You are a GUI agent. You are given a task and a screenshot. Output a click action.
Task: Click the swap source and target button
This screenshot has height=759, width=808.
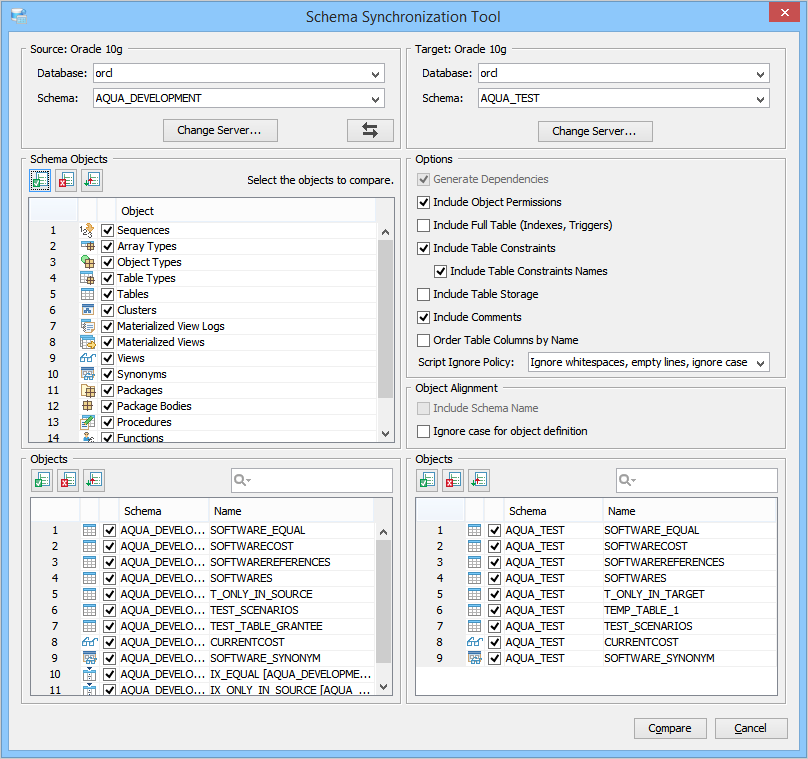click(x=370, y=130)
